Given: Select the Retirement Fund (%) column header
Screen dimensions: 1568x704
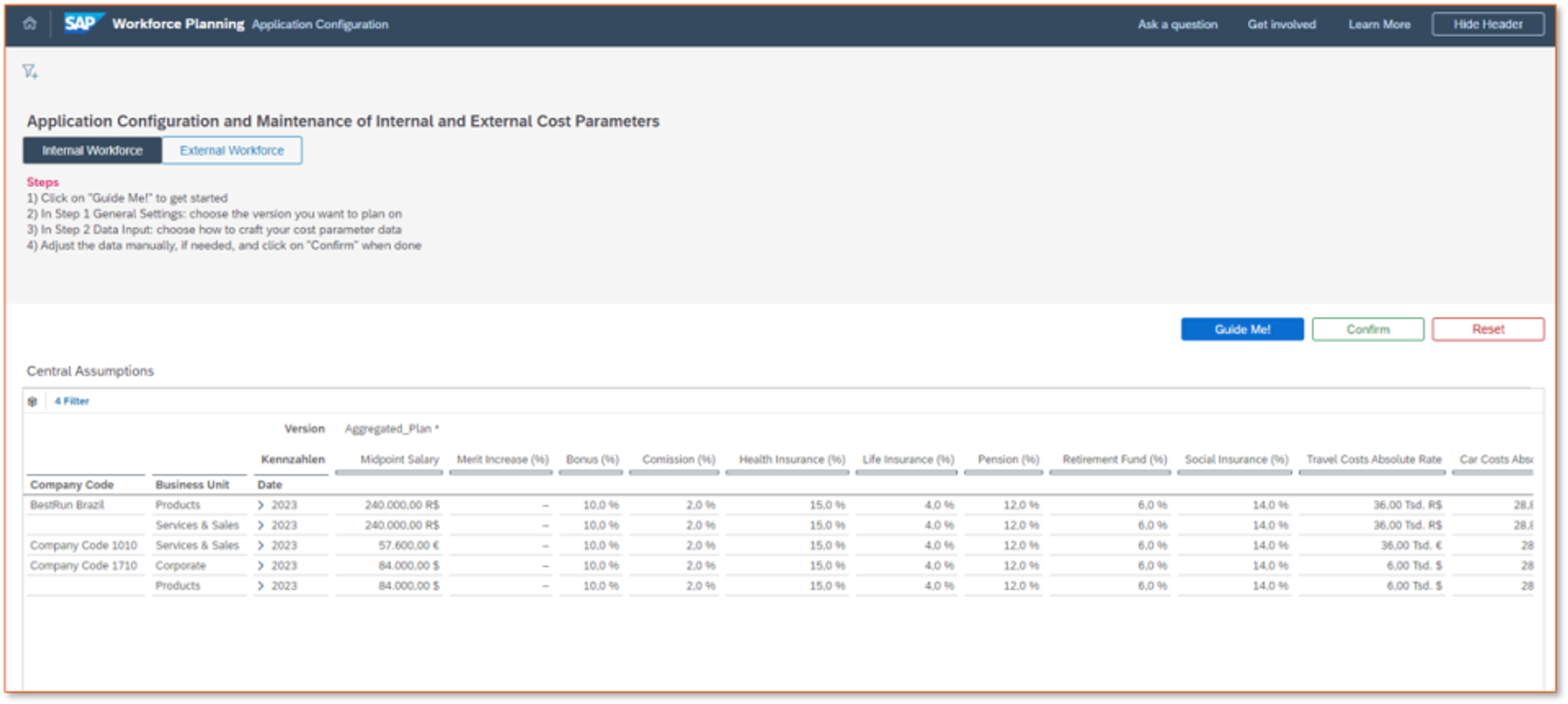Looking at the screenshot, I should [1115, 459].
